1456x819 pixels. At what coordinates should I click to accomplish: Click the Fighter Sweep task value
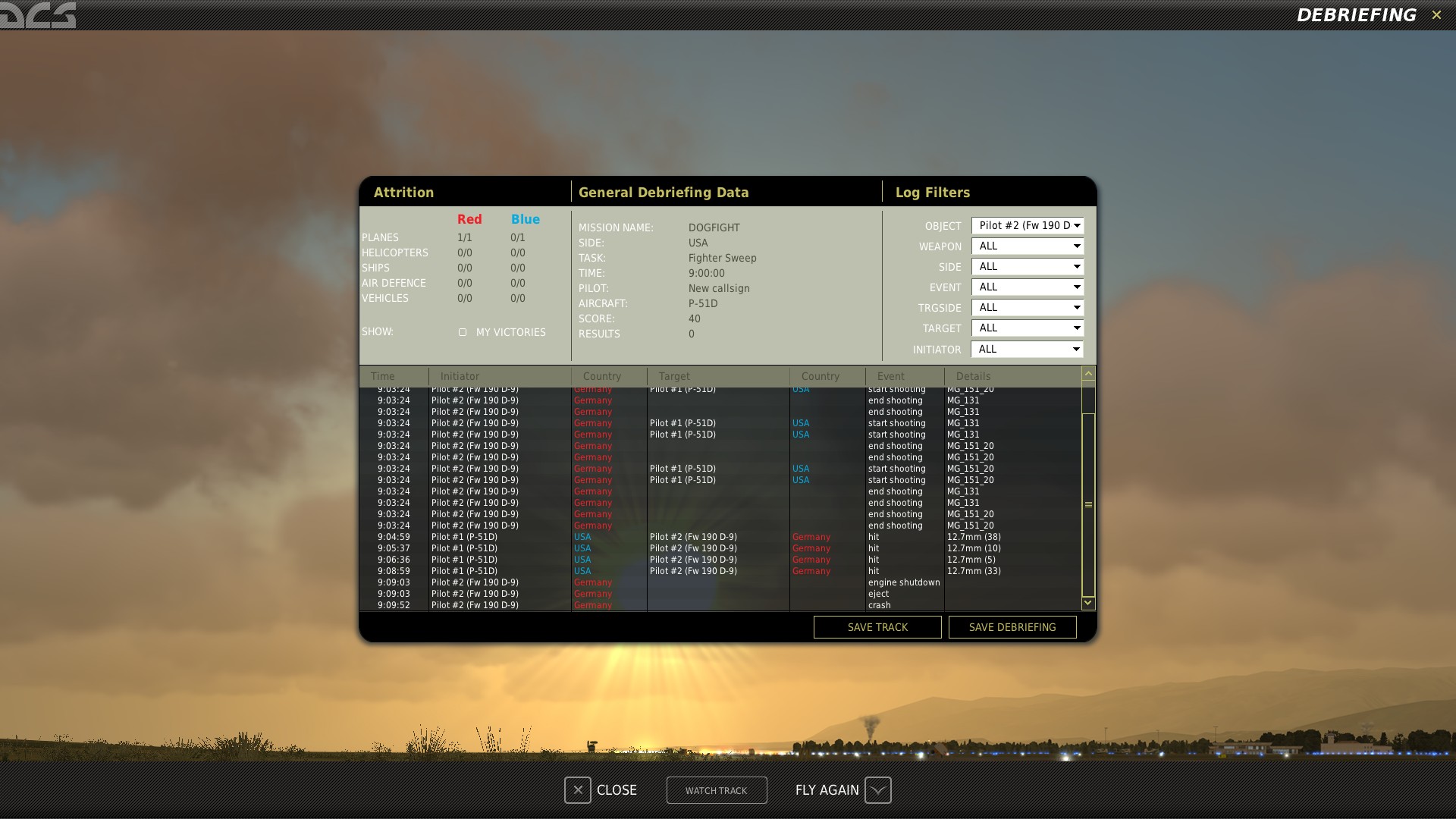pyautogui.click(x=723, y=258)
